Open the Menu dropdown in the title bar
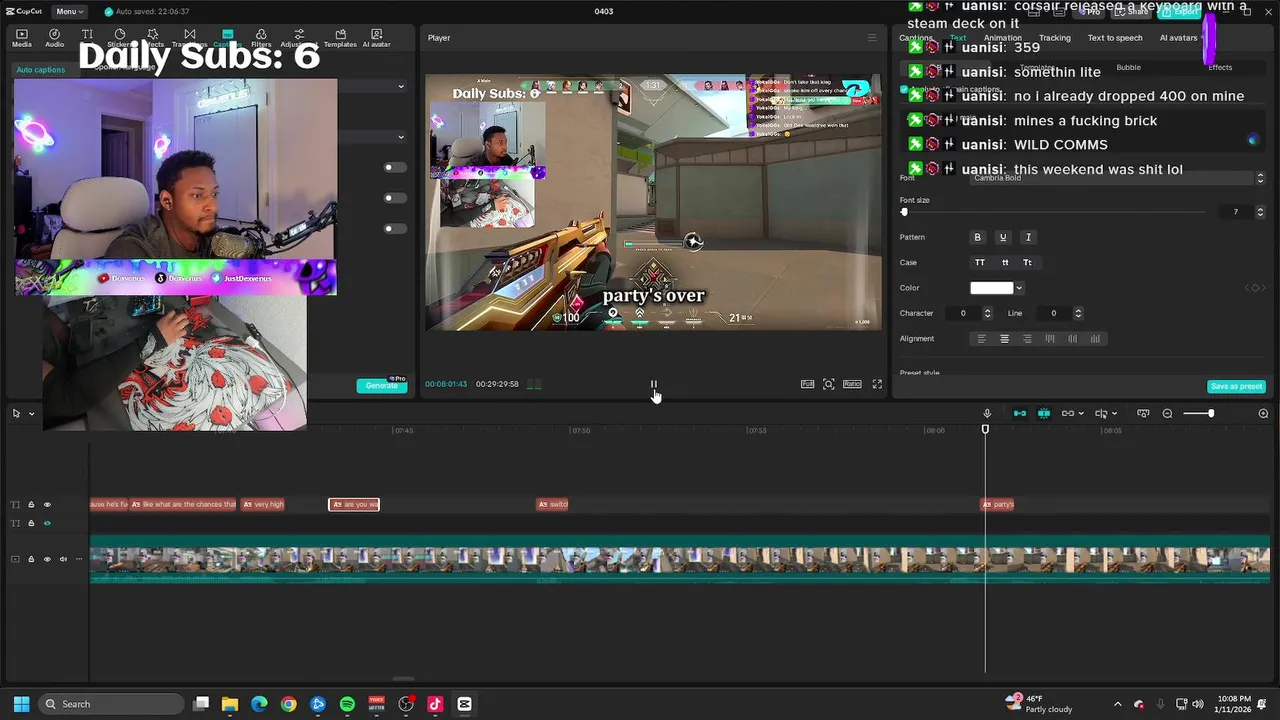 70,11
